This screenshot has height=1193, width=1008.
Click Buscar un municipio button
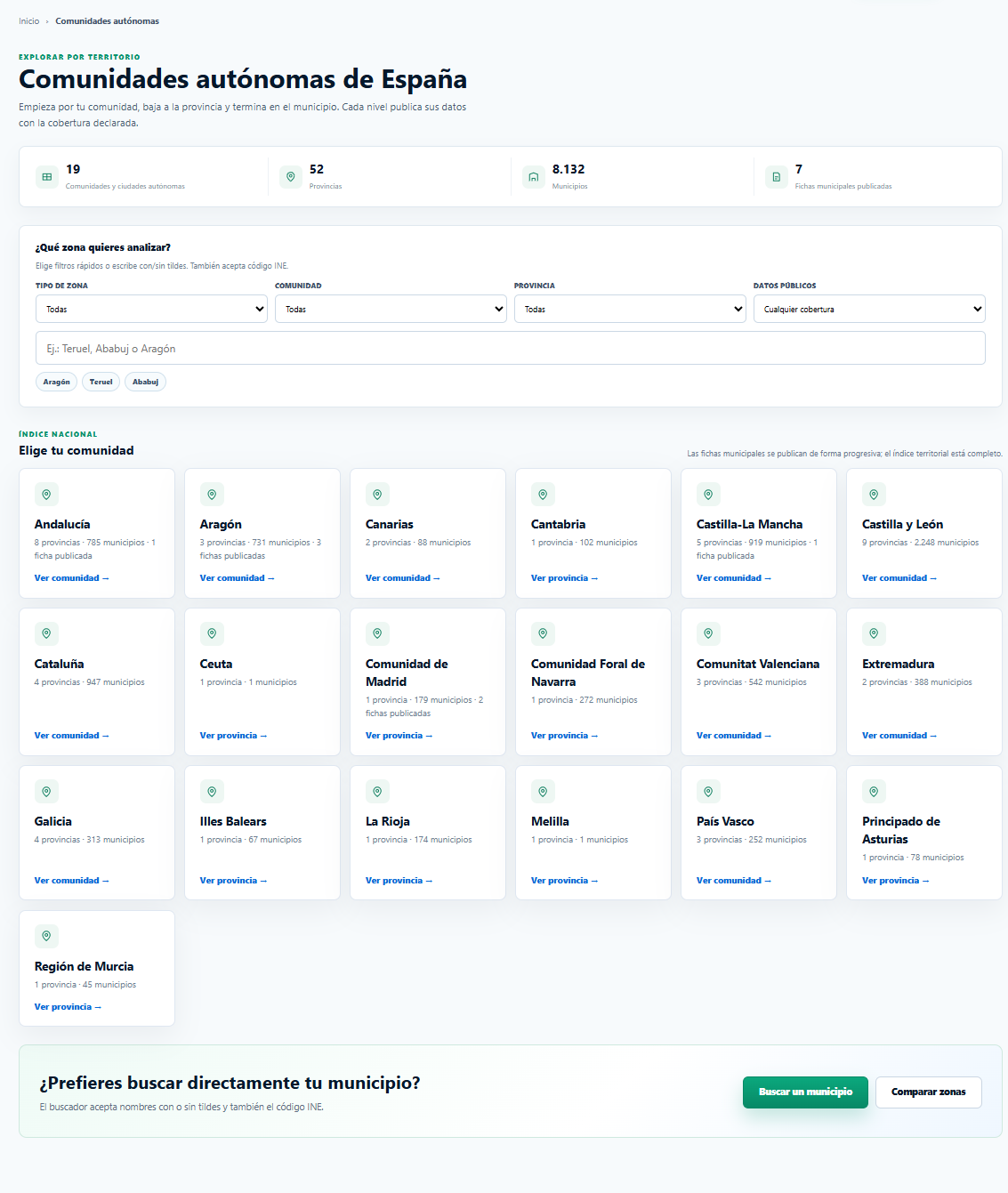tap(805, 1092)
